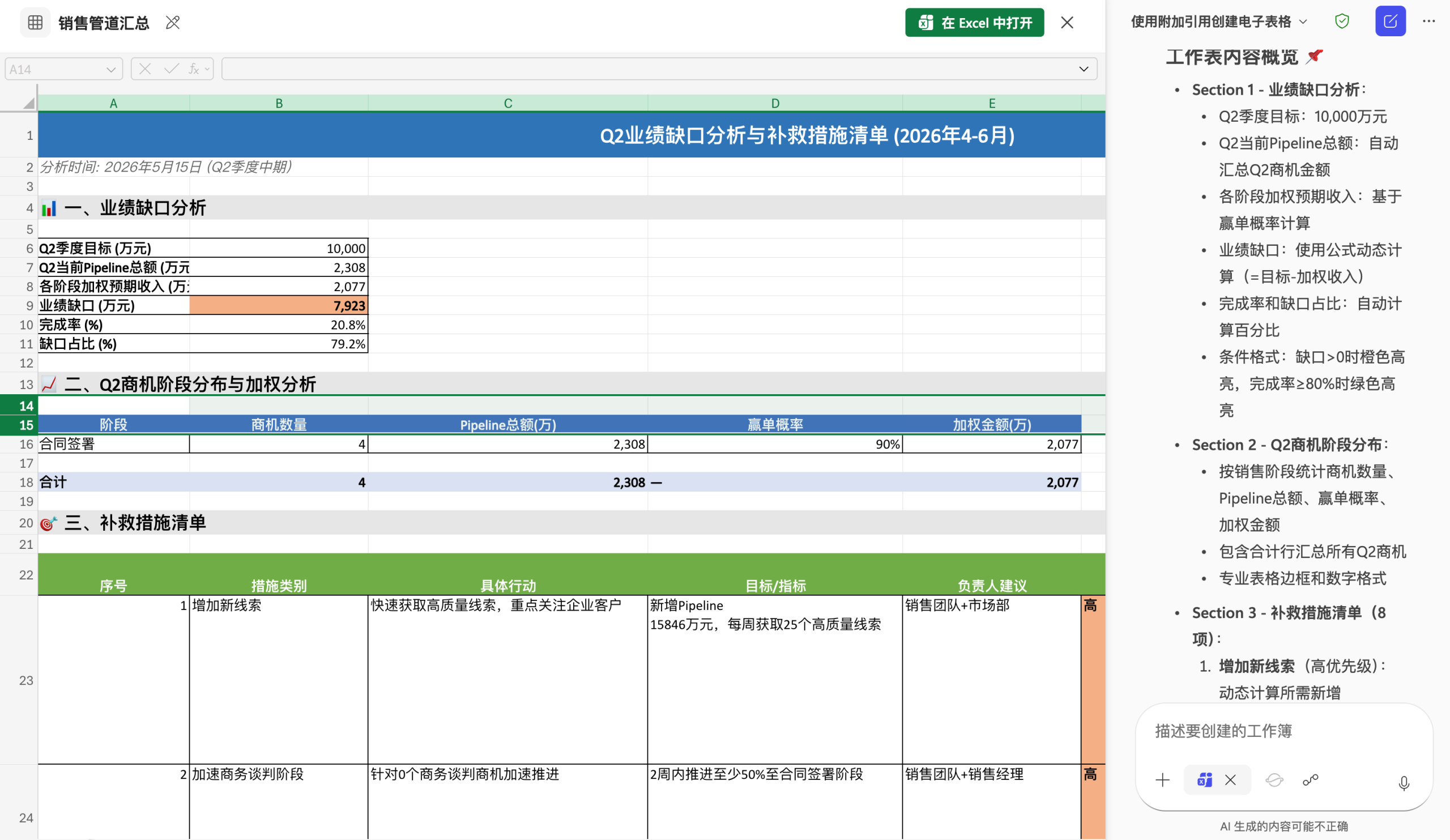
Task: Click the target icon beside 三、补救措施清单
Action: click(x=49, y=523)
